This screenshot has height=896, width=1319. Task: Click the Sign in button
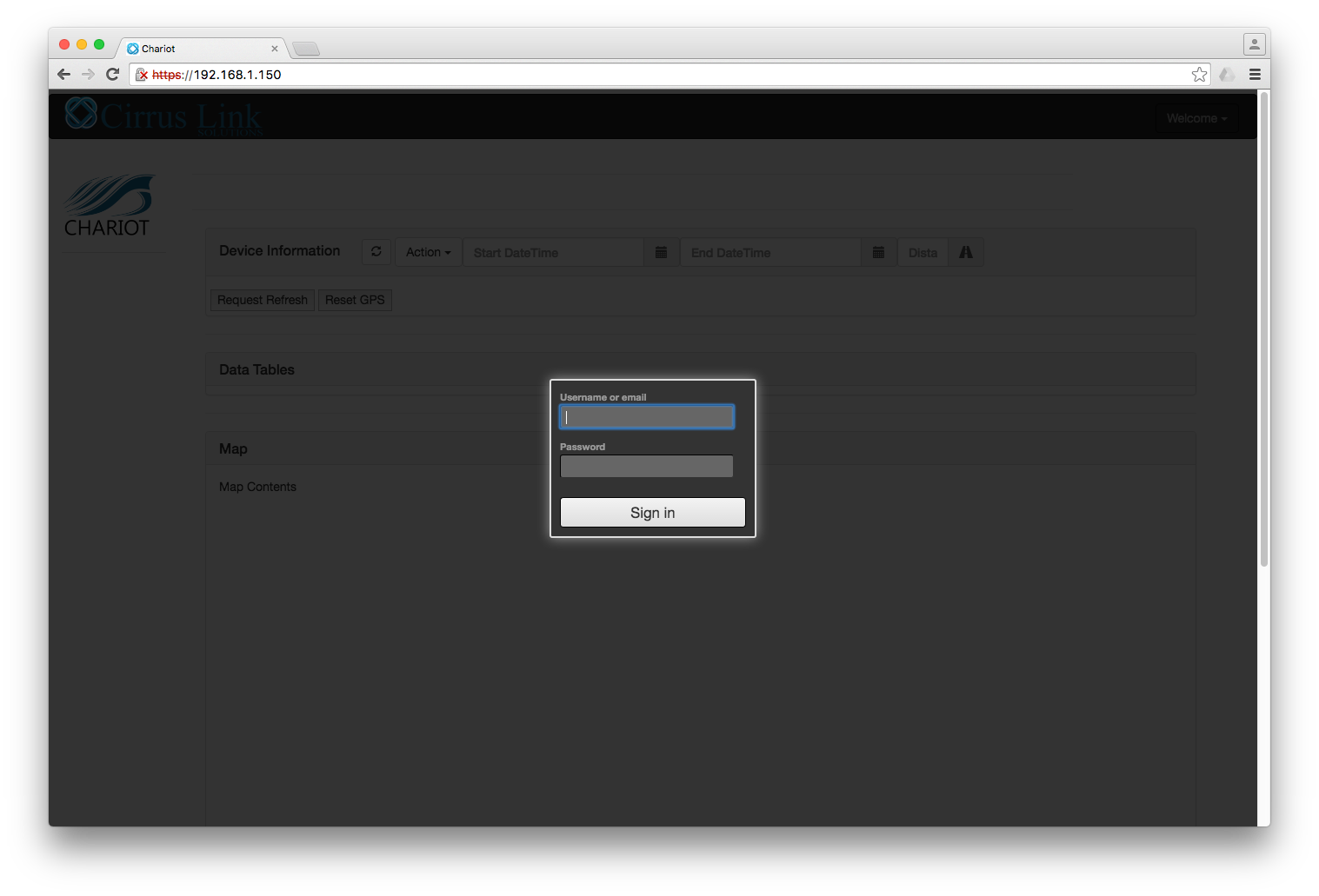(x=653, y=512)
